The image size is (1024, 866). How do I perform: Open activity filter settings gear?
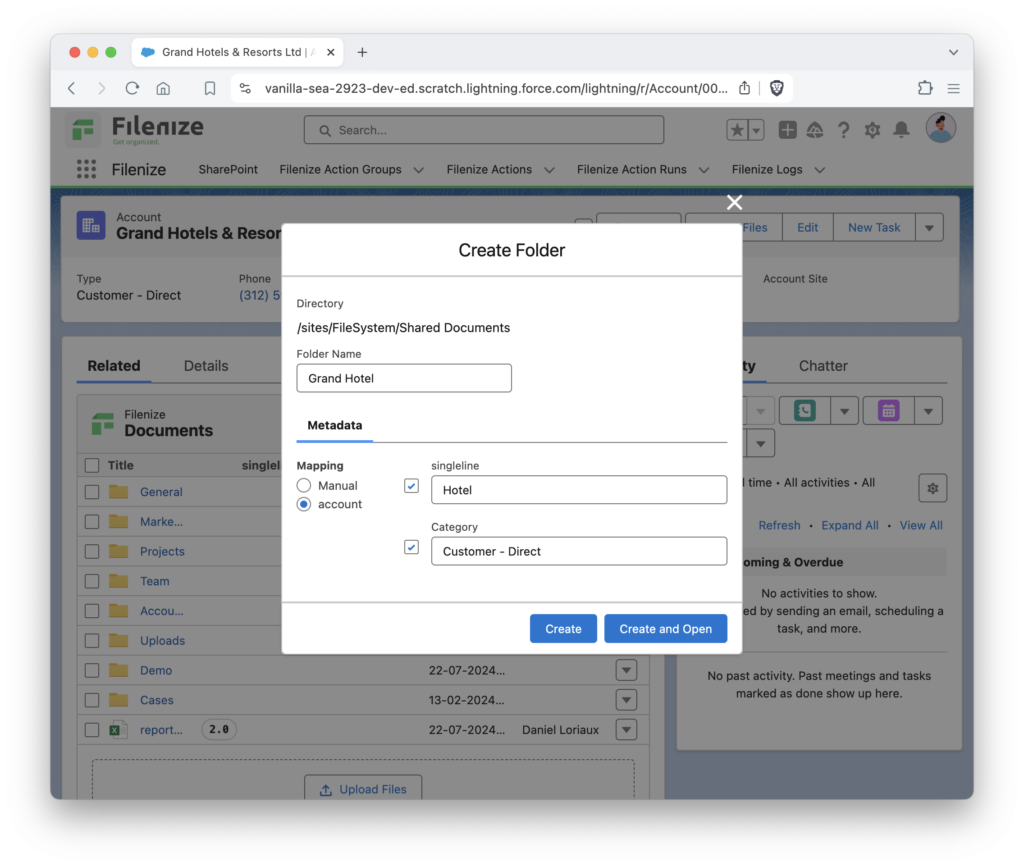tap(933, 488)
